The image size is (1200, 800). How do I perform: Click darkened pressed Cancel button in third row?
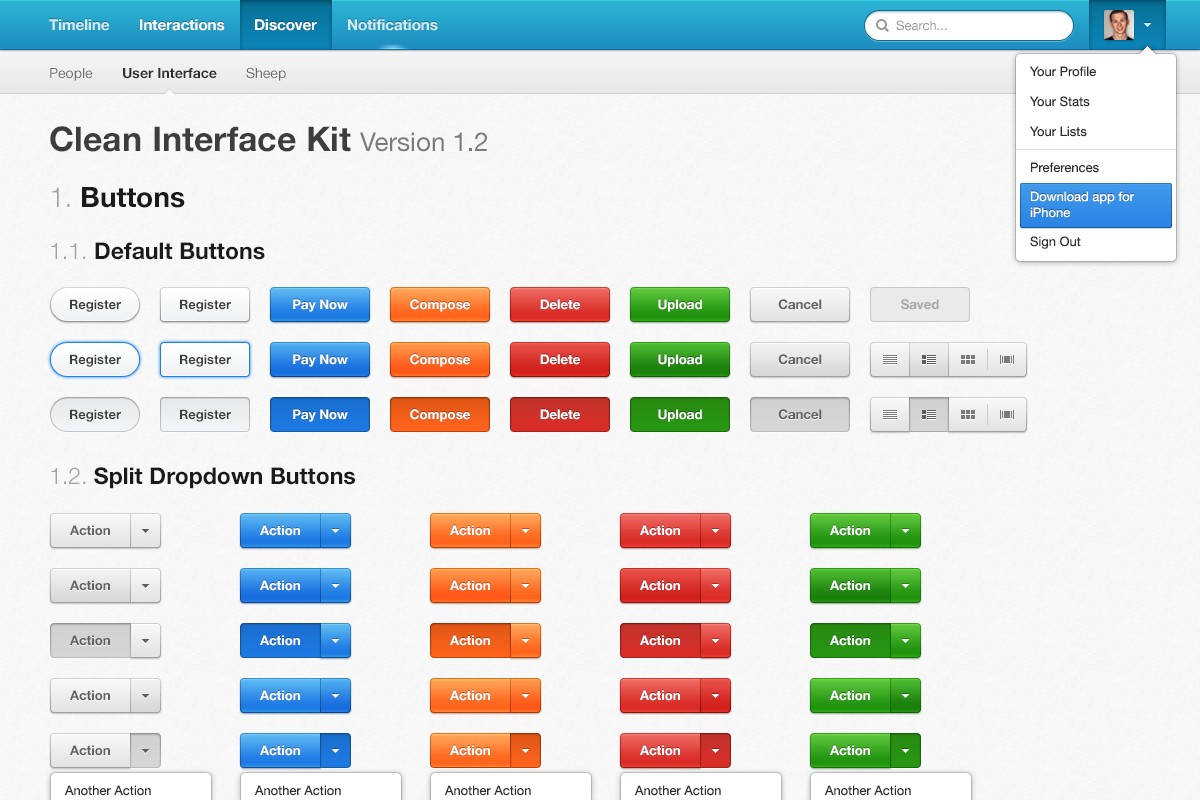[x=800, y=415]
